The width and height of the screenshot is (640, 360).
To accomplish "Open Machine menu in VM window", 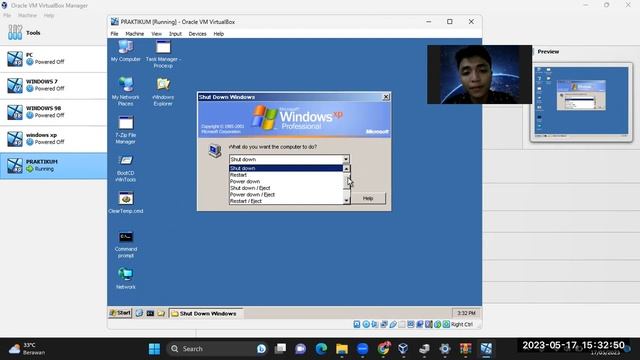I will (x=135, y=34).
